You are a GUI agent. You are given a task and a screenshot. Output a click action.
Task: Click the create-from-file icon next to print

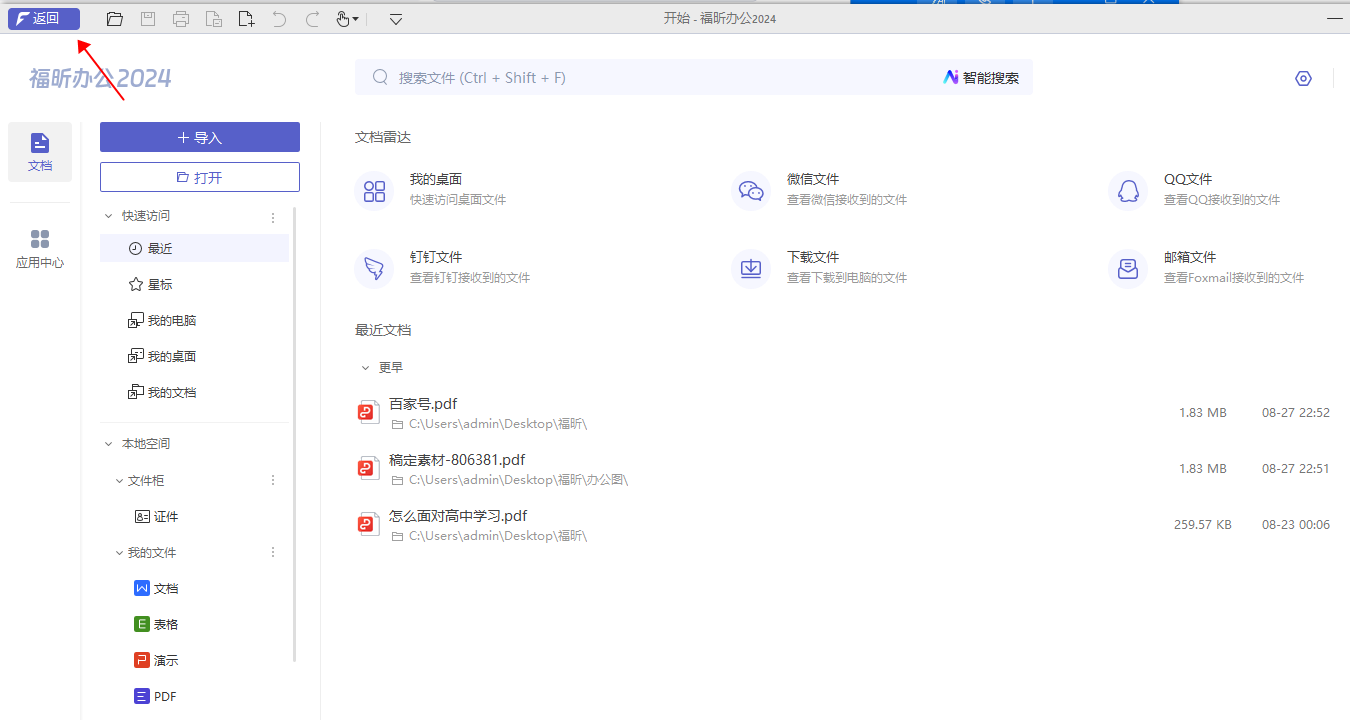(x=213, y=18)
